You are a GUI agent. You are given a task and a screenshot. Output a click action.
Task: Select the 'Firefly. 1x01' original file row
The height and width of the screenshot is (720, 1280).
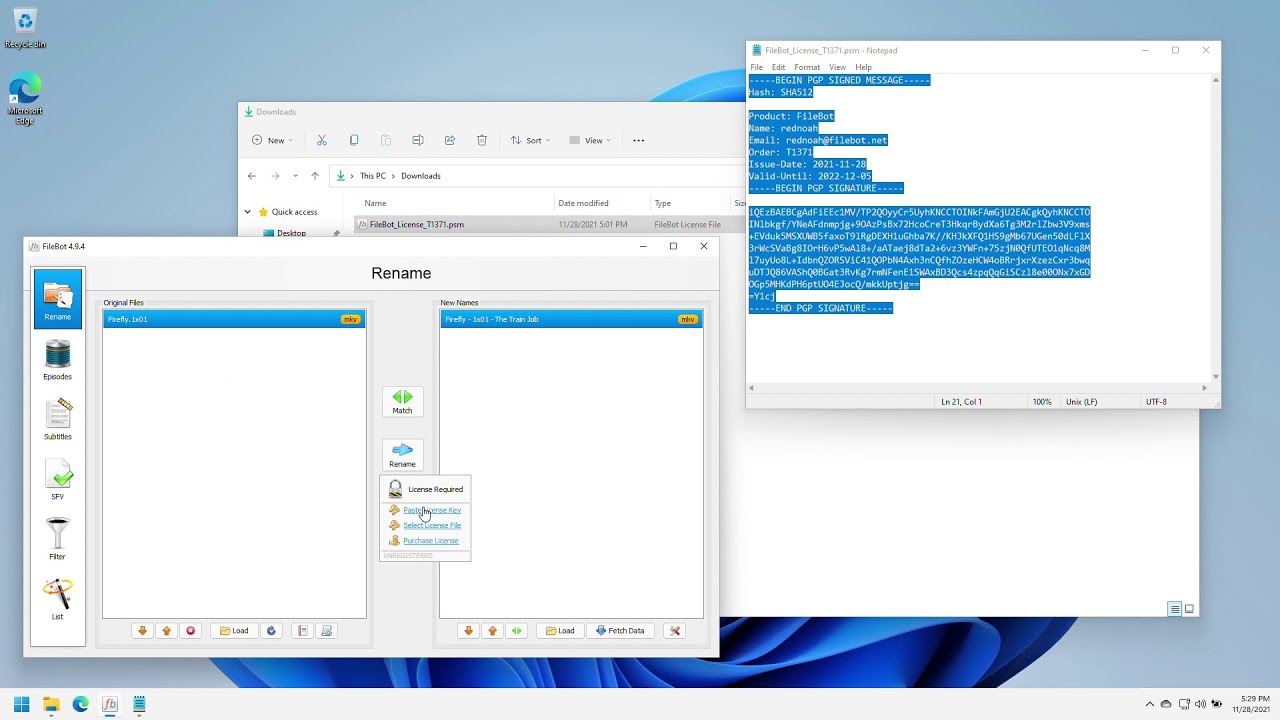pyautogui.click(x=234, y=319)
